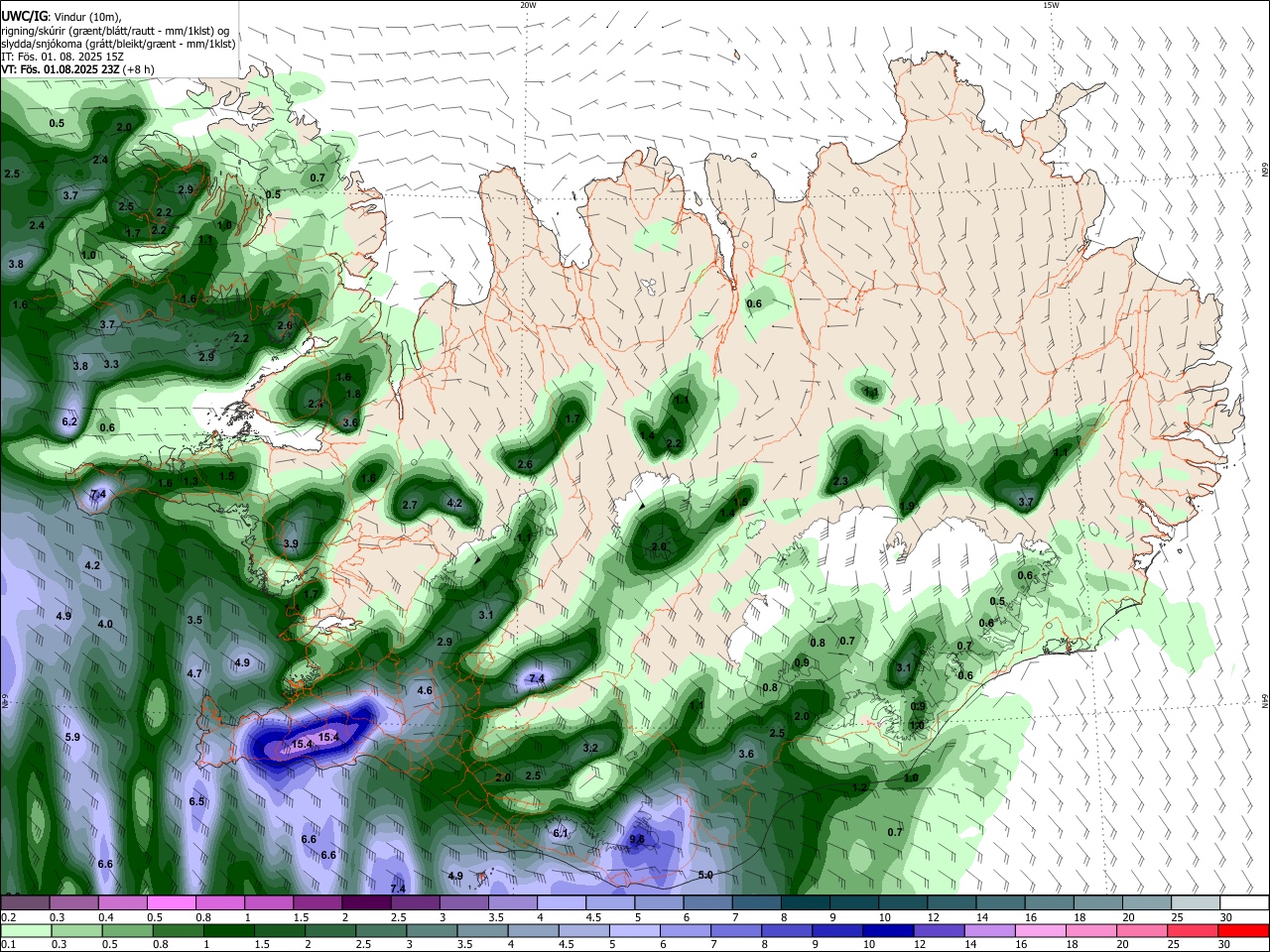Click the '0.2' label in the upper legend
The image size is (1270, 952).
8,917
